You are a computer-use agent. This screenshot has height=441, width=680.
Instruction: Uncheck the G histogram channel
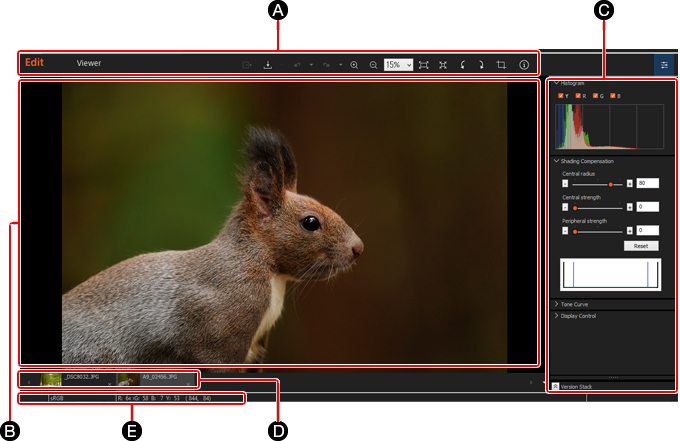pos(595,95)
